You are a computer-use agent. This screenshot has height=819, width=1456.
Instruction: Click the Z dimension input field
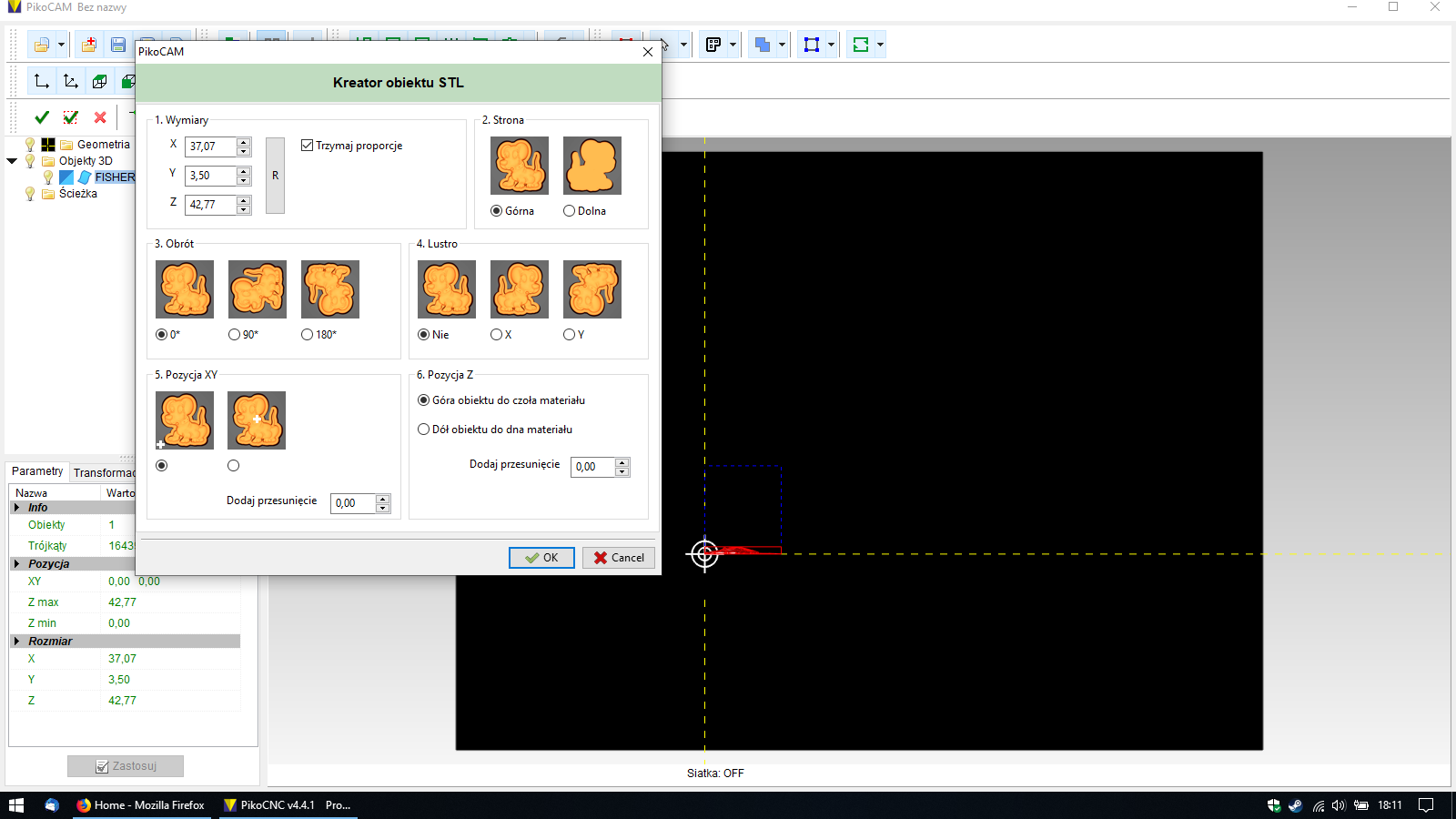click(x=211, y=205)
